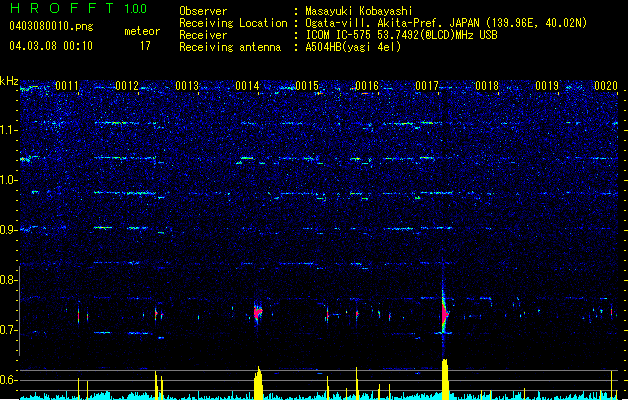Click the large red meteor echo near 0017
The height and width of the screenshot is (400, 629).
coord(444,313)
